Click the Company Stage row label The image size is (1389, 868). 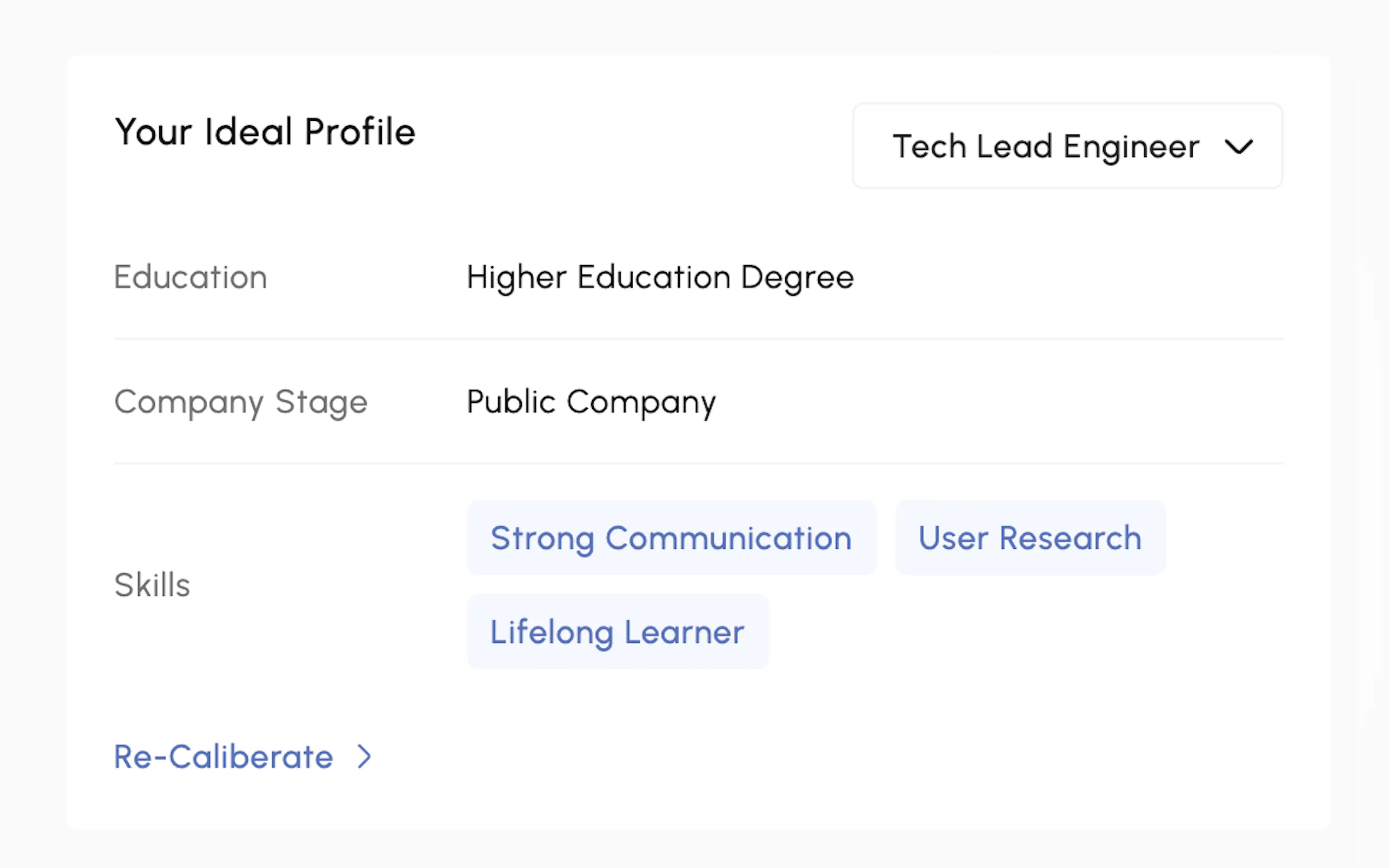tap(241, 402)
